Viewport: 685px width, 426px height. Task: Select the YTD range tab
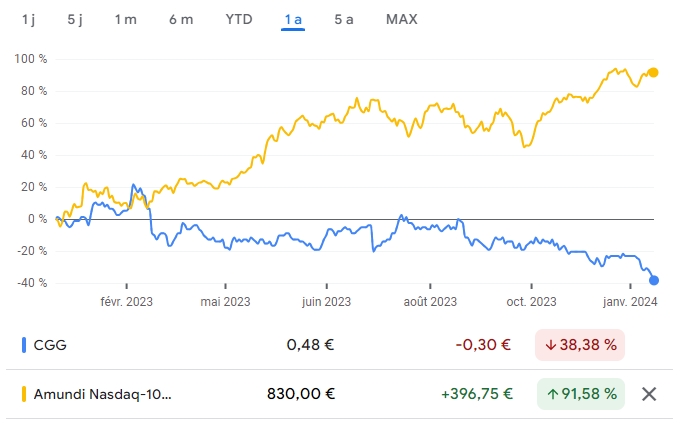tap(239, 20)
